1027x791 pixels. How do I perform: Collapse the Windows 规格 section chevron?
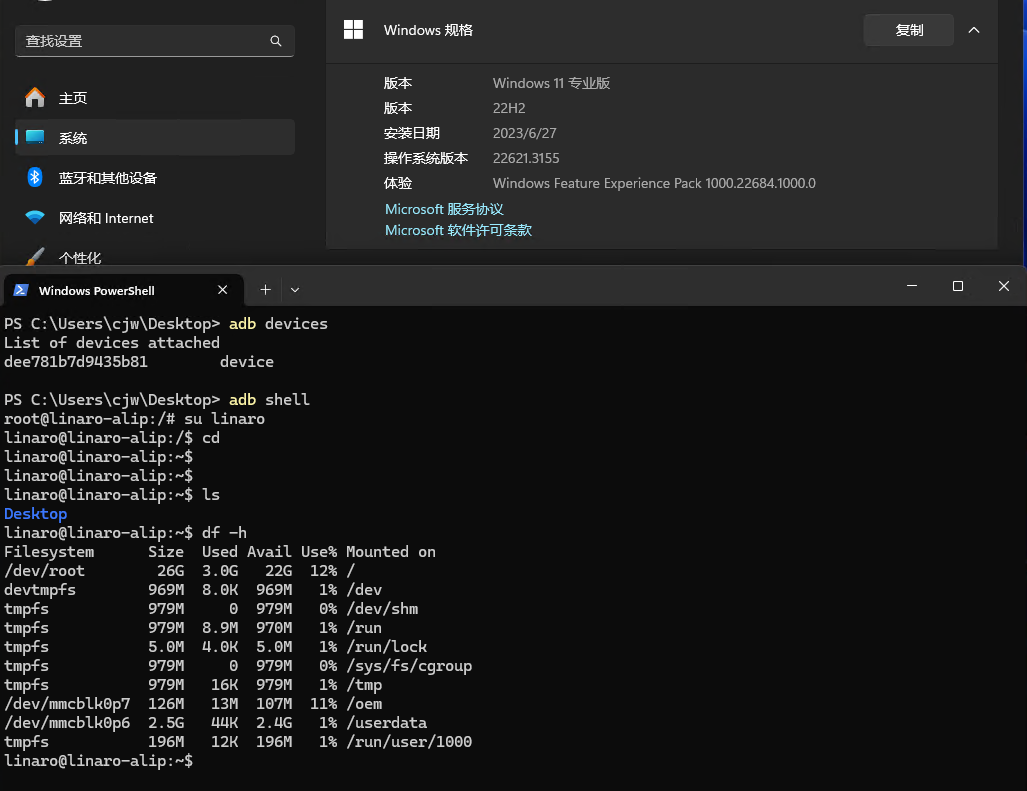(974, 30)
